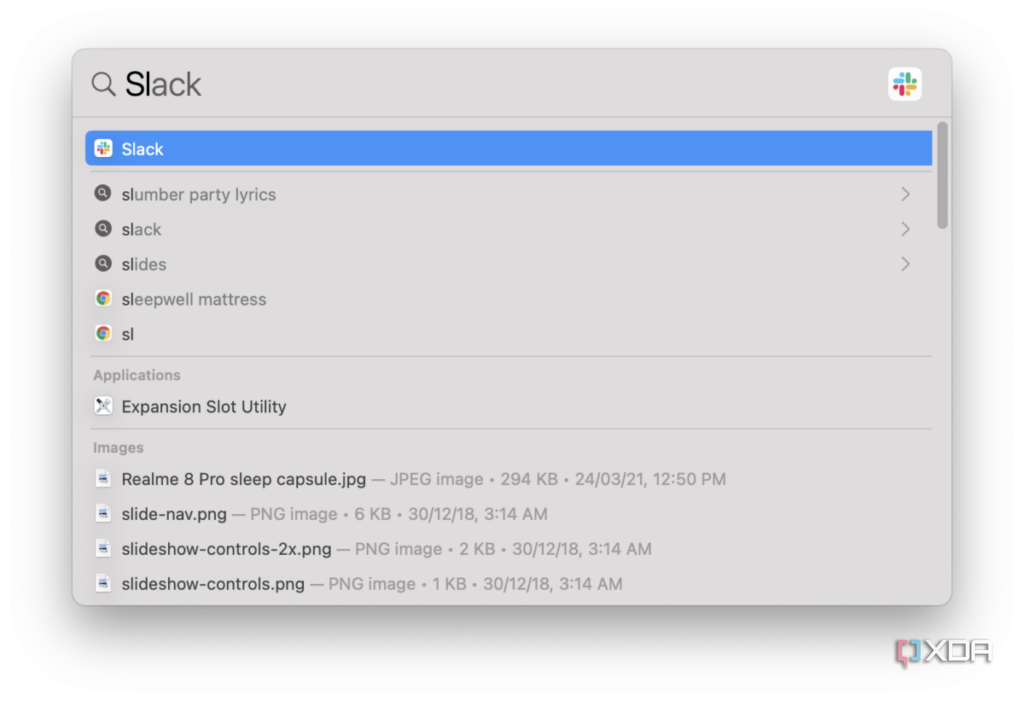
Task: Open slideshow-controls-2x.png result
Action: [509, 549]
